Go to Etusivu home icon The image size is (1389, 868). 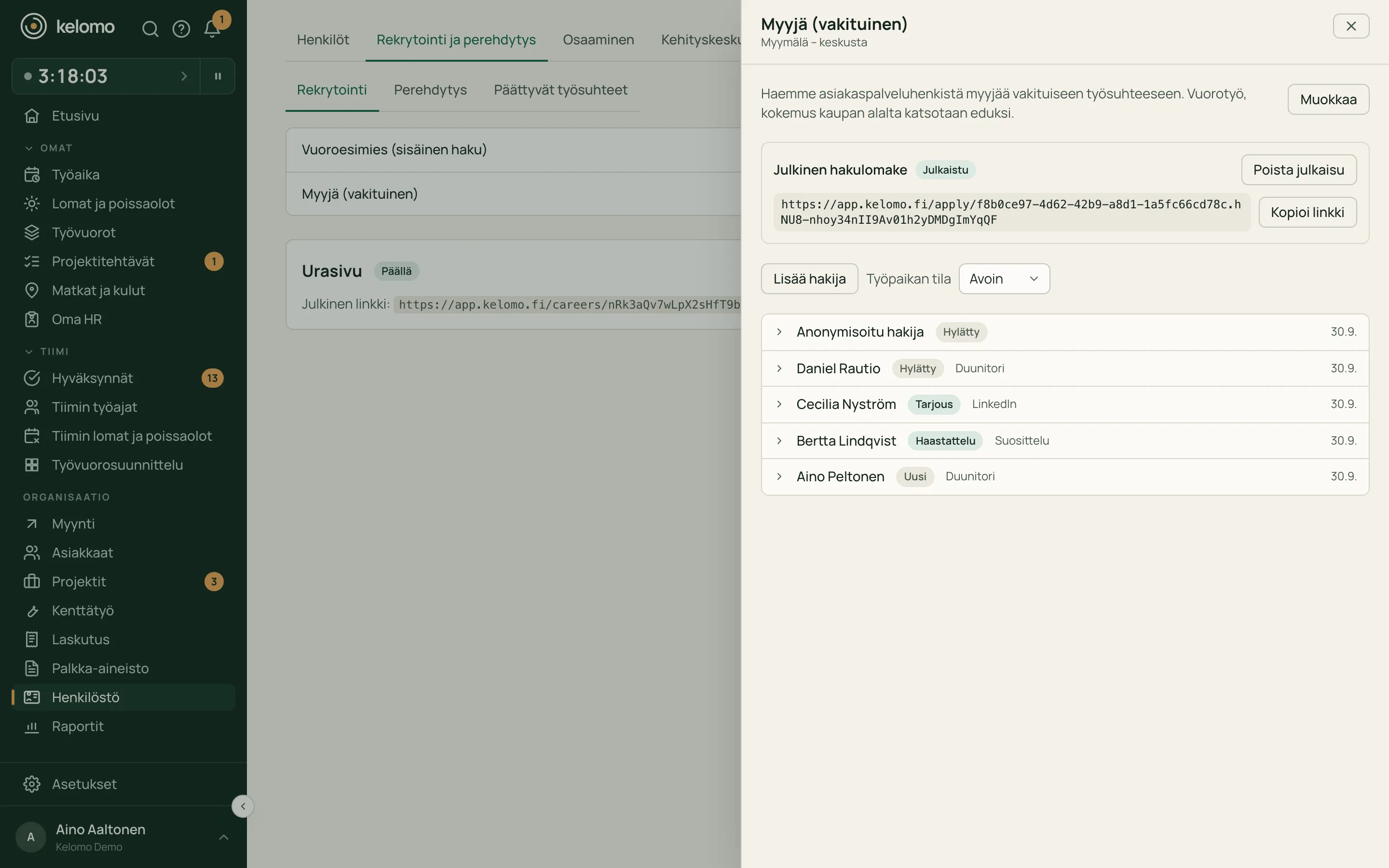(31, 115)
